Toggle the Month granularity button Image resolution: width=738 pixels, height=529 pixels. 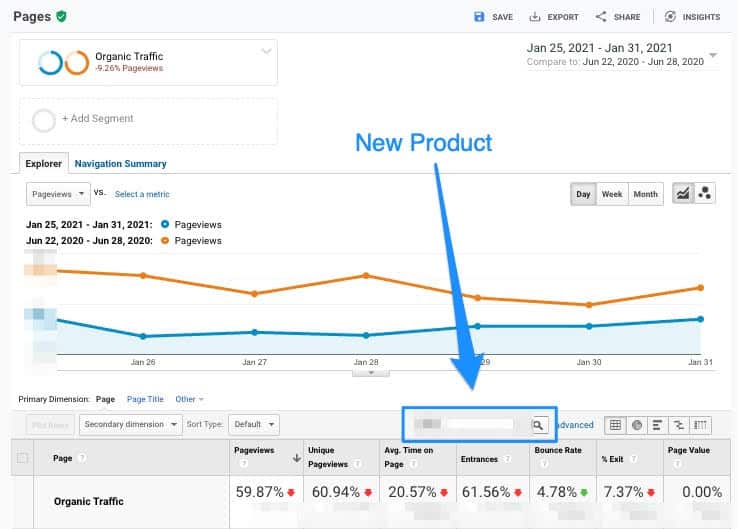click(x=645, y=194)
